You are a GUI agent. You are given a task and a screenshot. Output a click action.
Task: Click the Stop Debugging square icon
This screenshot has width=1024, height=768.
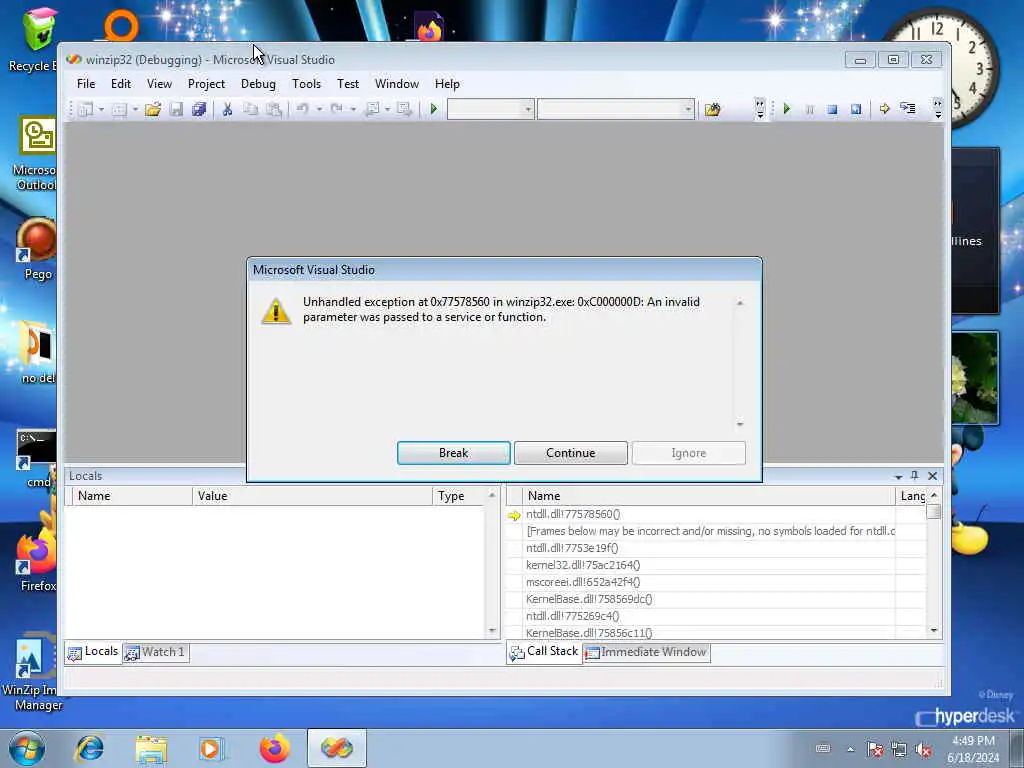pyautogui.click(x=832, y=109)
